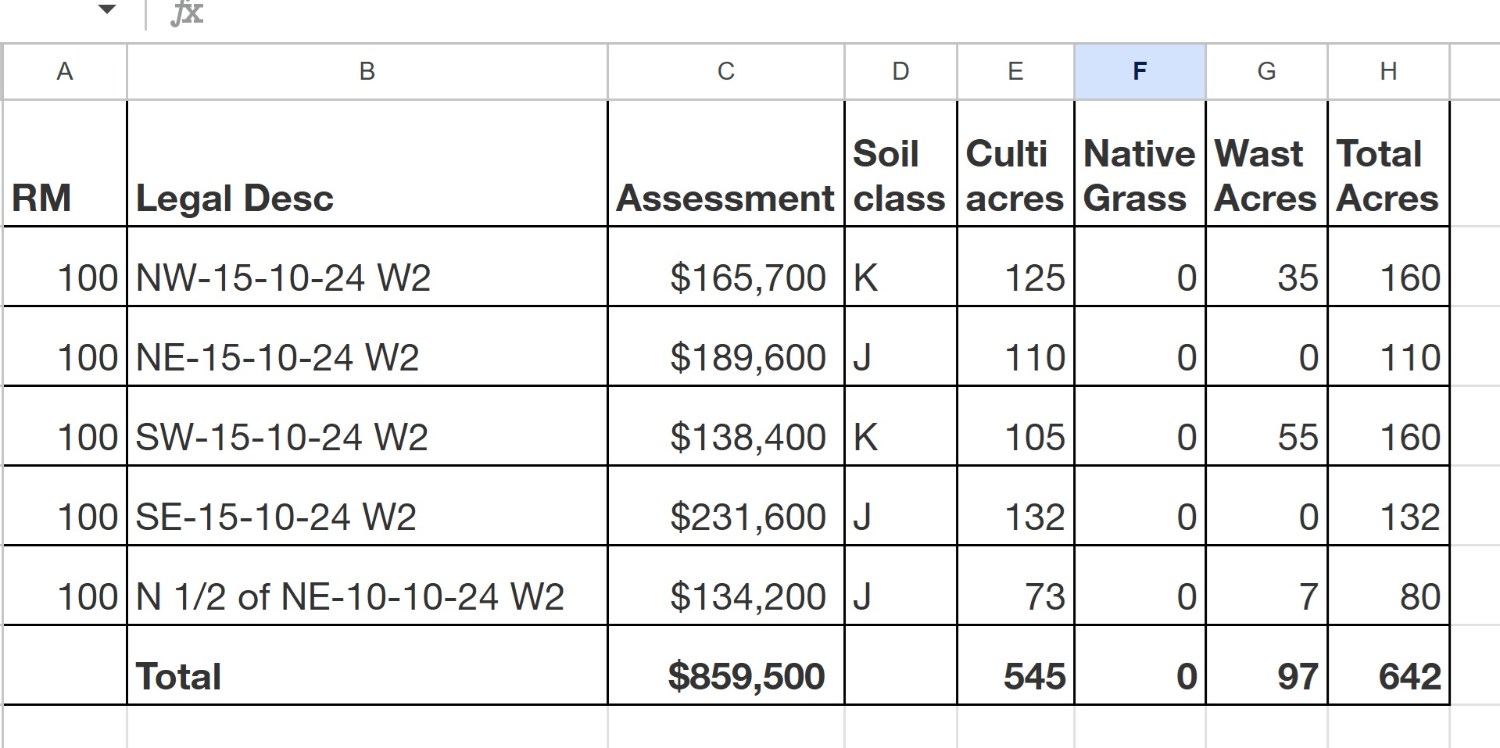1500x748 pixels.
Task: Select the Total label cell
Action: (x=367, y=677)
